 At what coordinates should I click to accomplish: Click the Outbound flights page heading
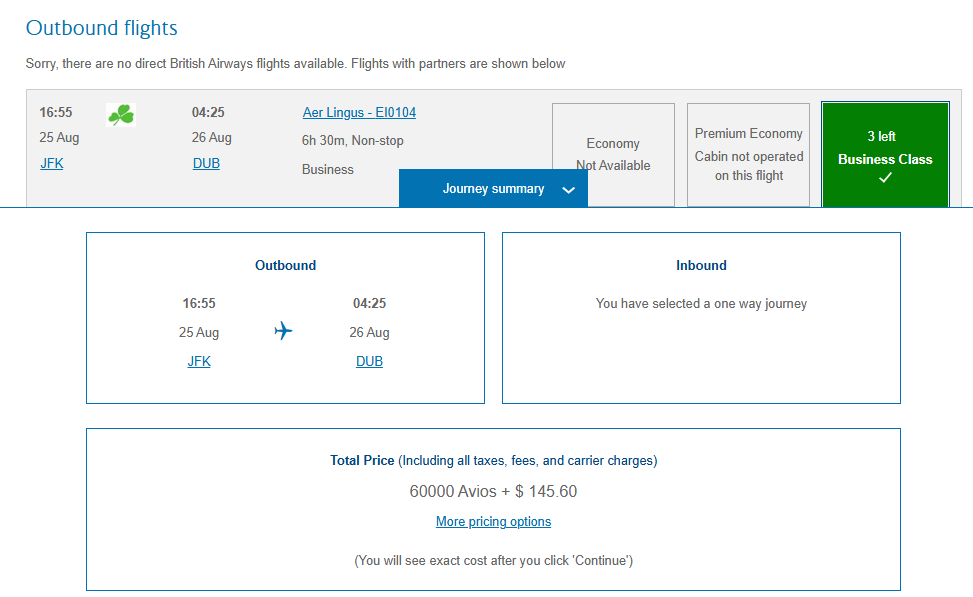pos(102,28)
